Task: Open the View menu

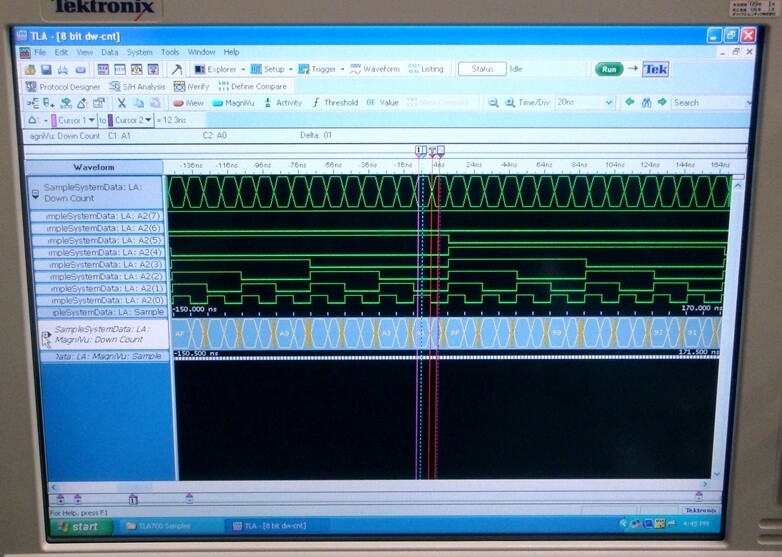Action: [x=85, y=52]
